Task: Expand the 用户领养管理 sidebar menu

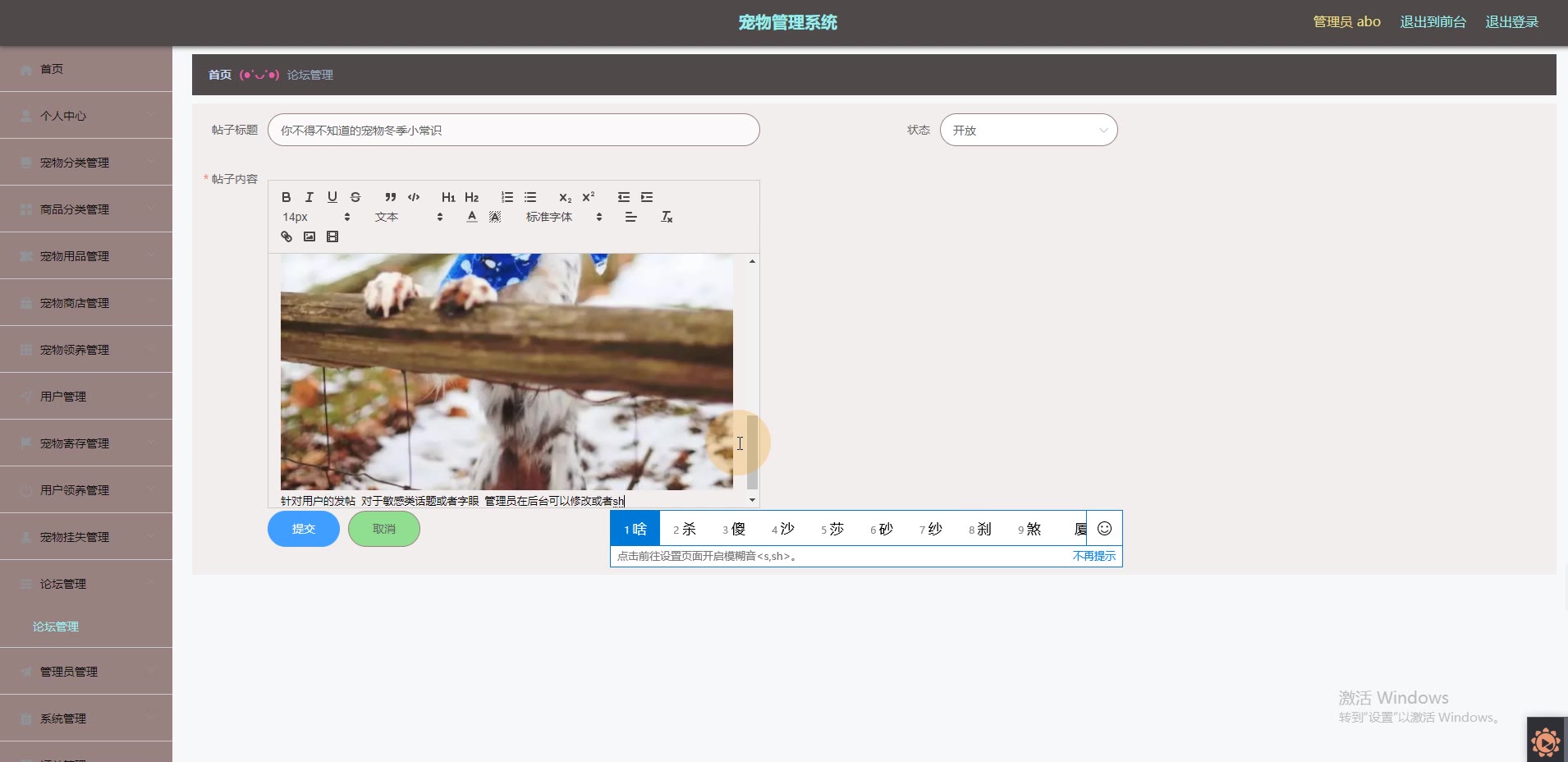Action: [x=86, y=490]
